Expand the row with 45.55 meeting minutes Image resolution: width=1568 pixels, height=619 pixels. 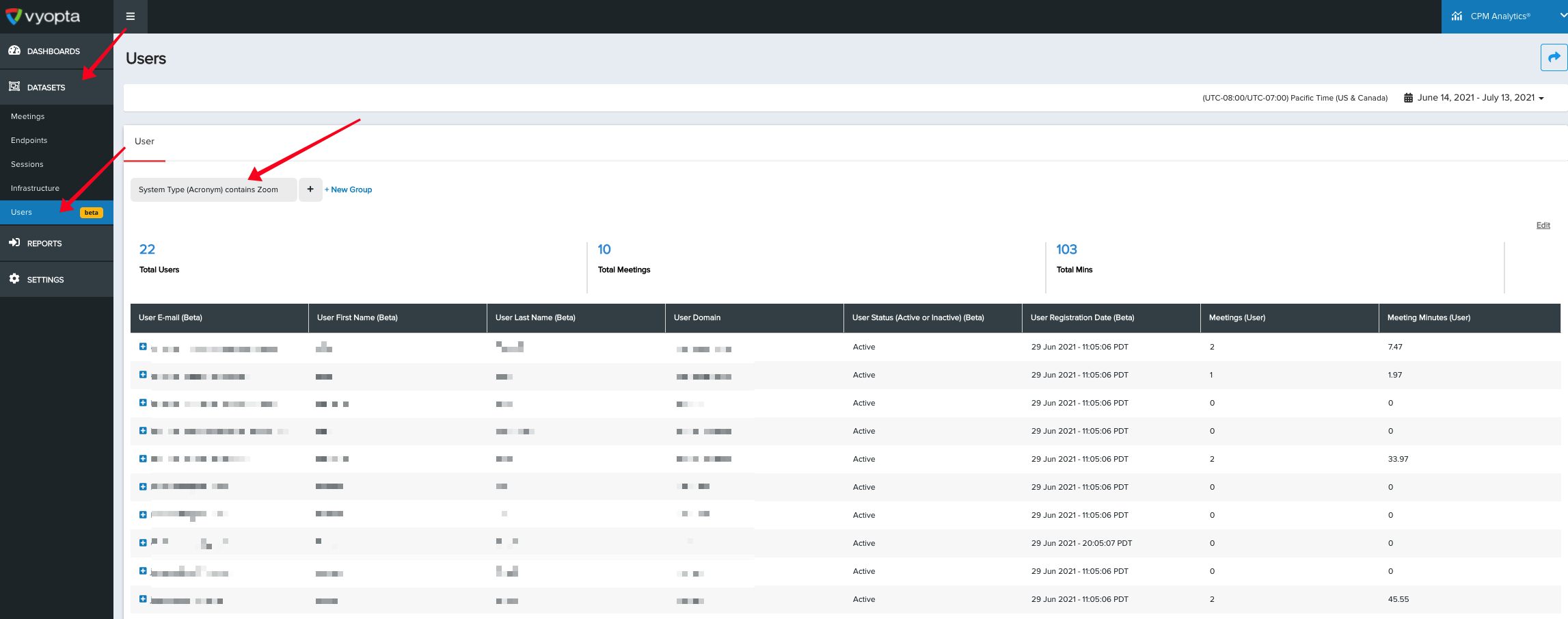coord(143,599)
